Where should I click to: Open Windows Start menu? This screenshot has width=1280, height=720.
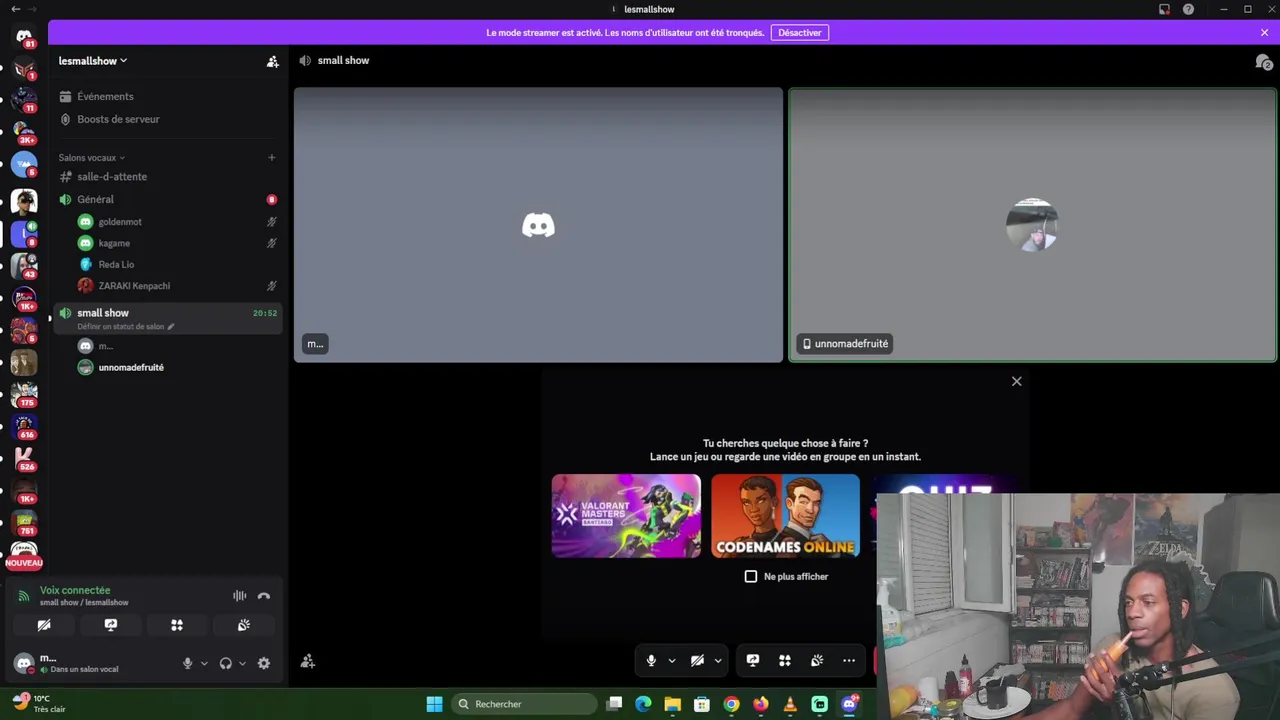(434, 704)
